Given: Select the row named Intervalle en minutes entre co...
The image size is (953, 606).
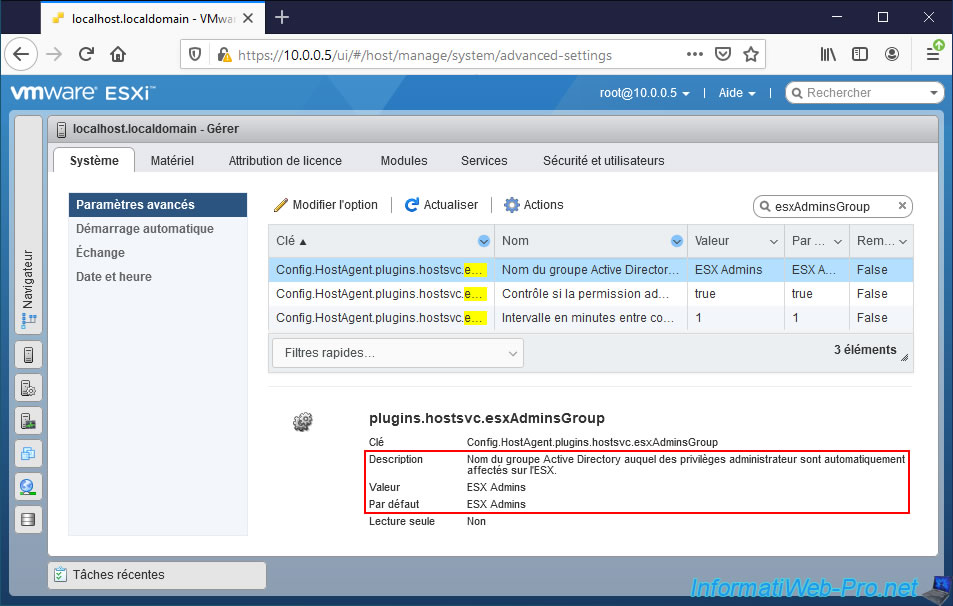Looking at the screenshot, I should pos(591,318).
